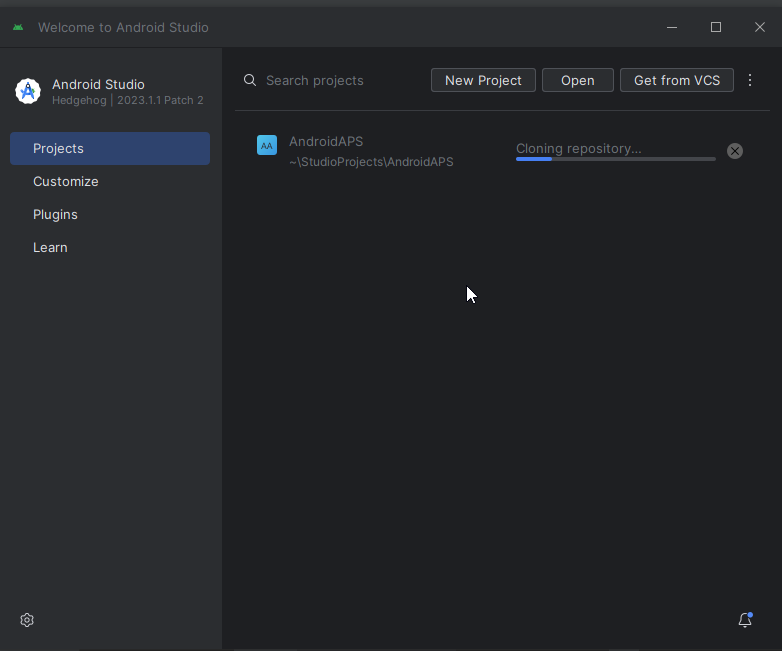Click the search magnifier icon
This screenshot has width=782, height=651.
(x=250, y=80)
